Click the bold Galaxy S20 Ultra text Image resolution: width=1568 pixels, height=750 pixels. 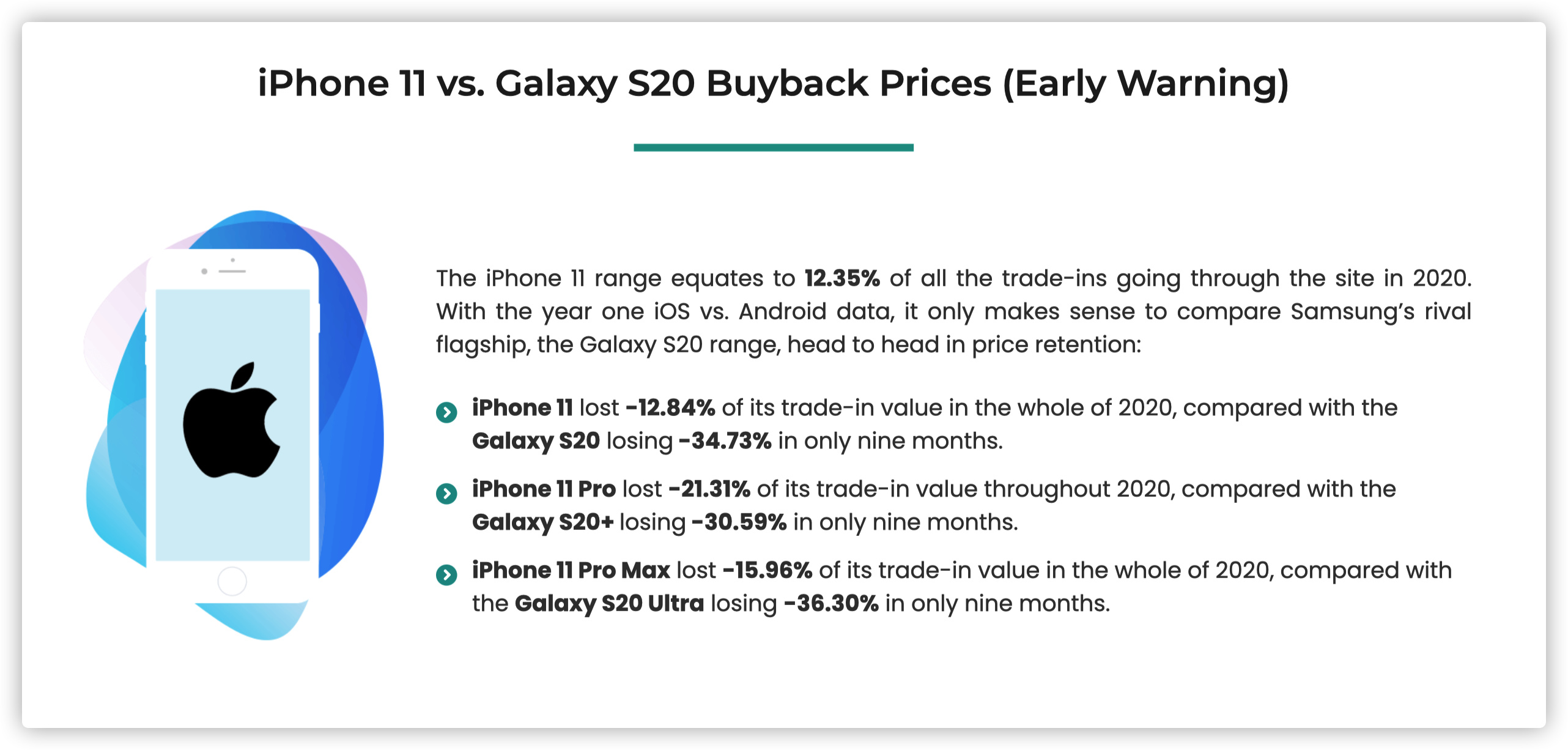pyautogui.click(x=609, y=604)
